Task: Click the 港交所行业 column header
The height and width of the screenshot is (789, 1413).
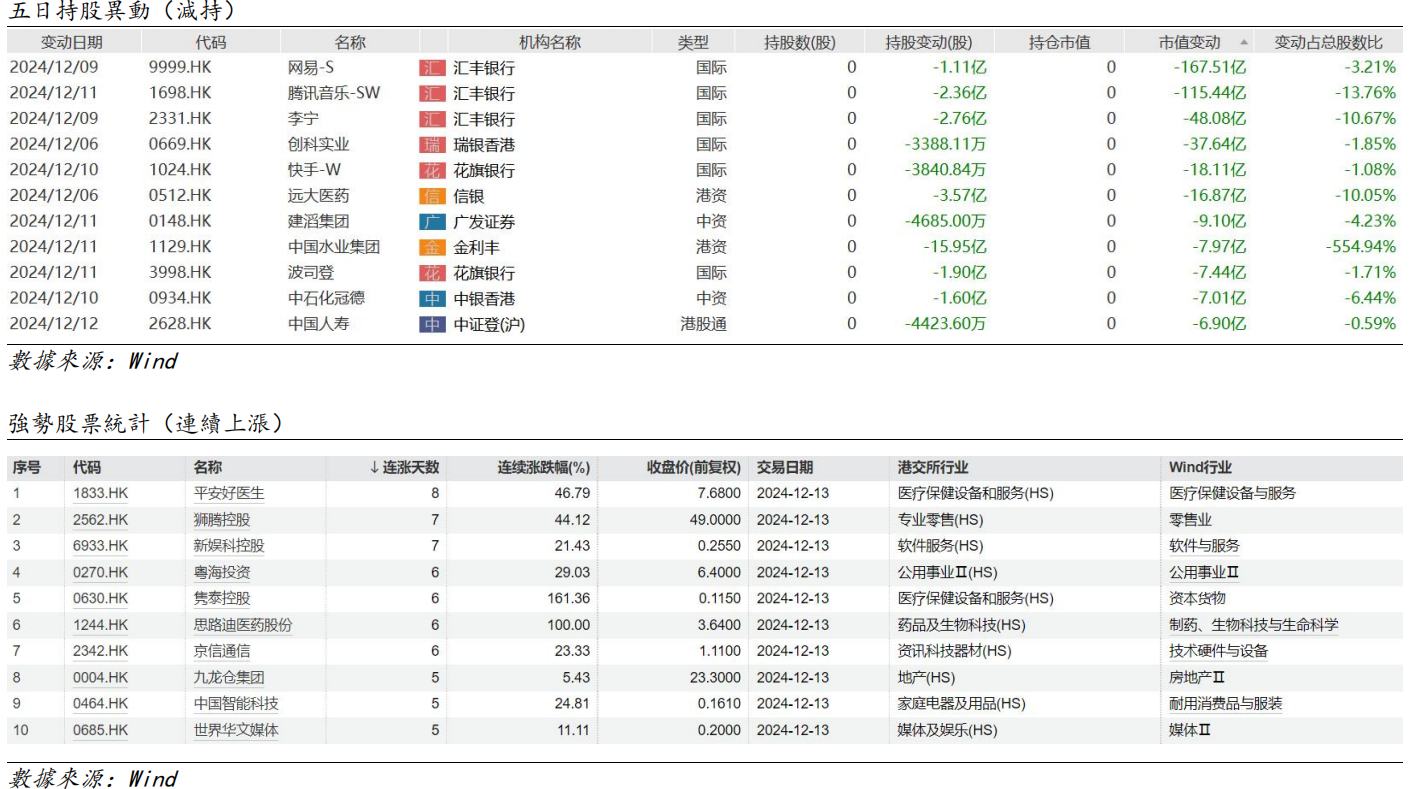Action: 933,467
